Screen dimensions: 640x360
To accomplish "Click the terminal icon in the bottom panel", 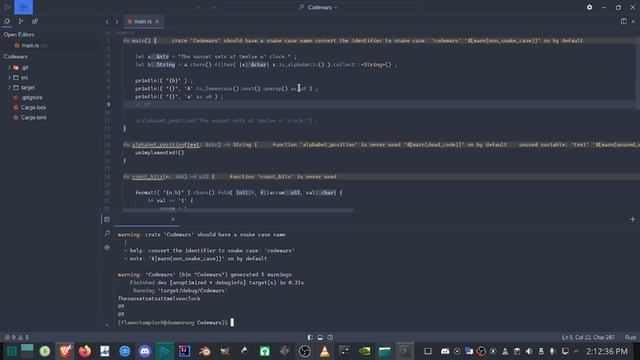I will point(107,219).
